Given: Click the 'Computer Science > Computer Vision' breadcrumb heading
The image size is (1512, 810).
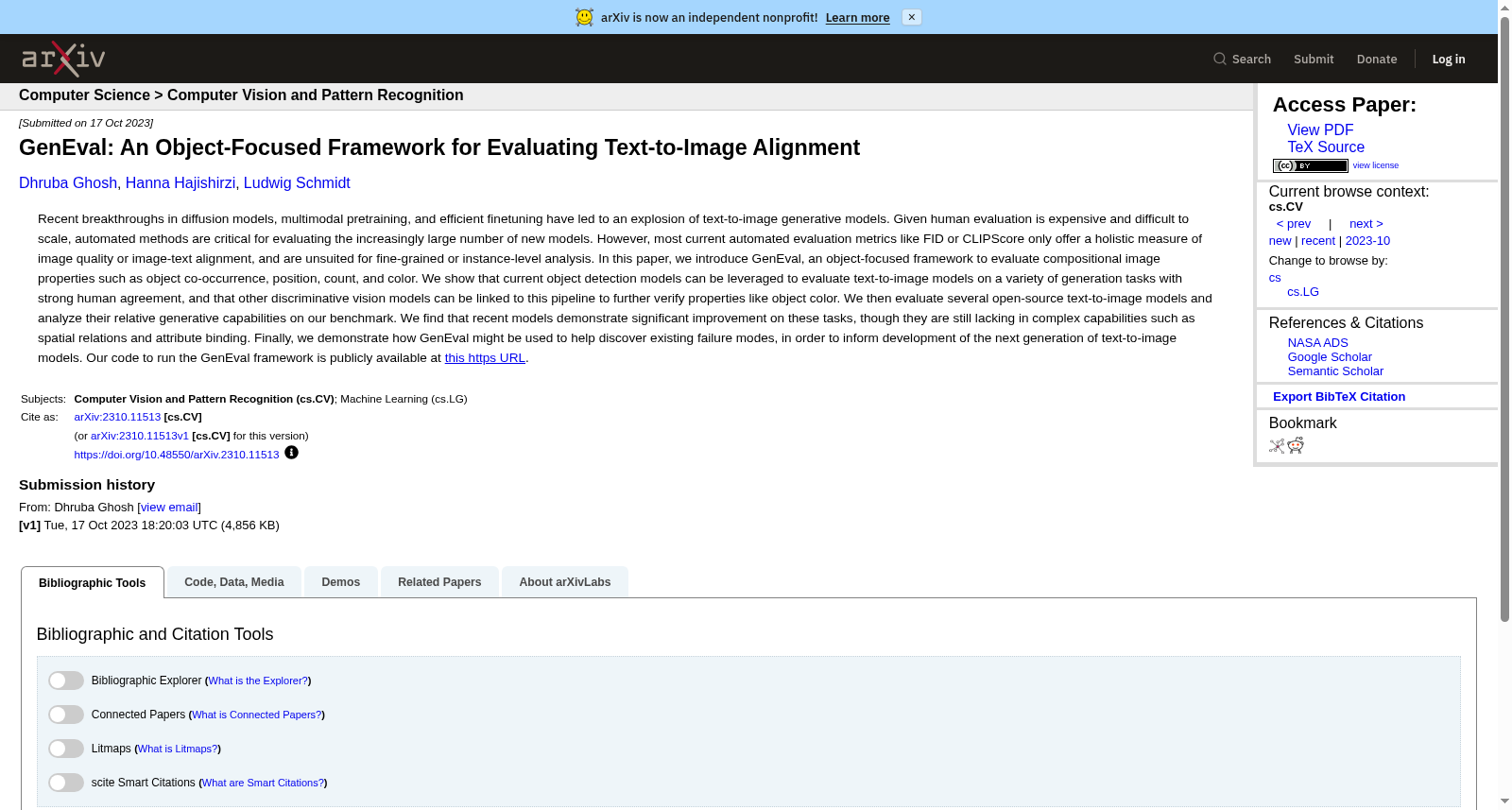Looking at the screenshot, I should [241, 95].
